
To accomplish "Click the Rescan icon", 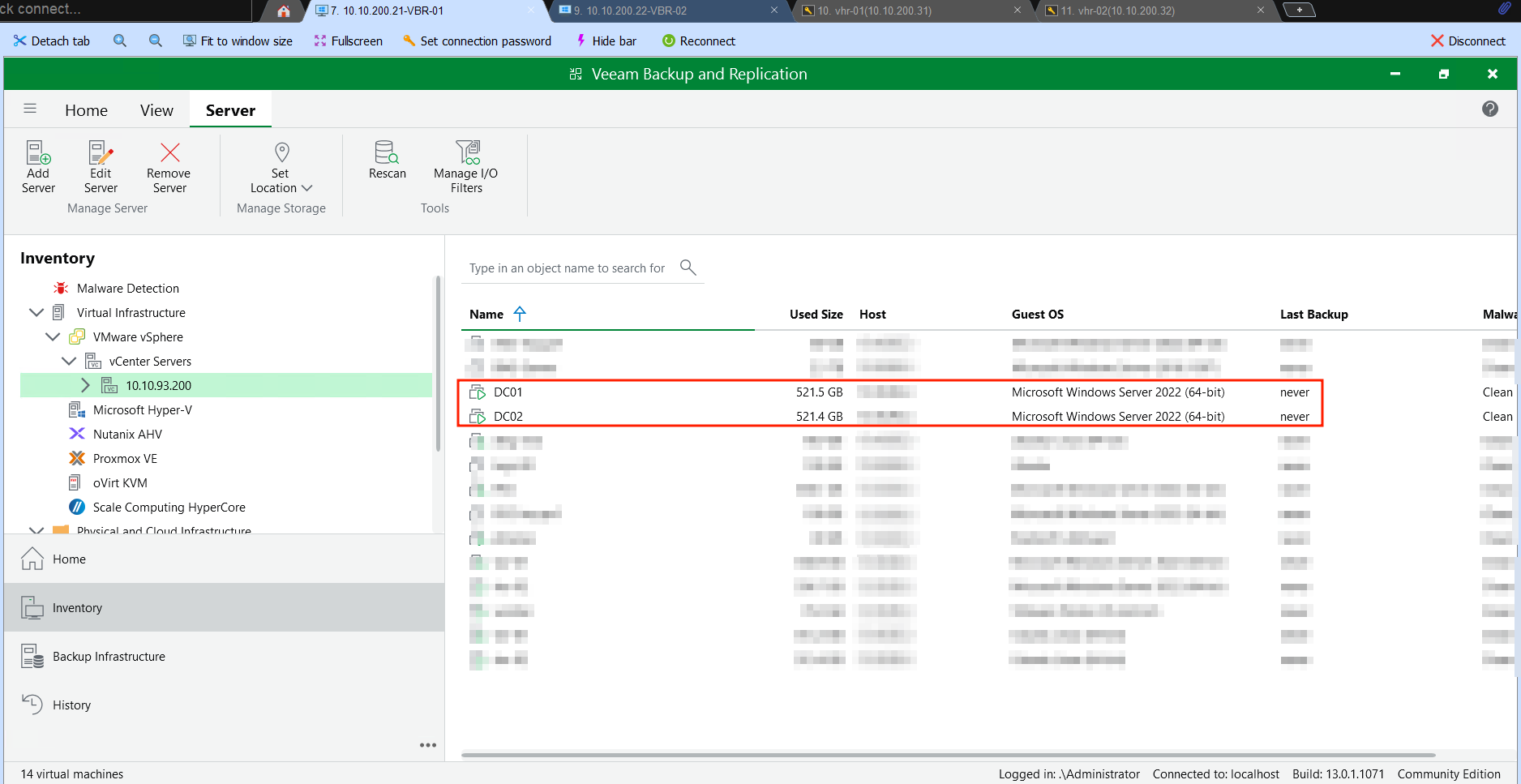I will pos(387,152).
